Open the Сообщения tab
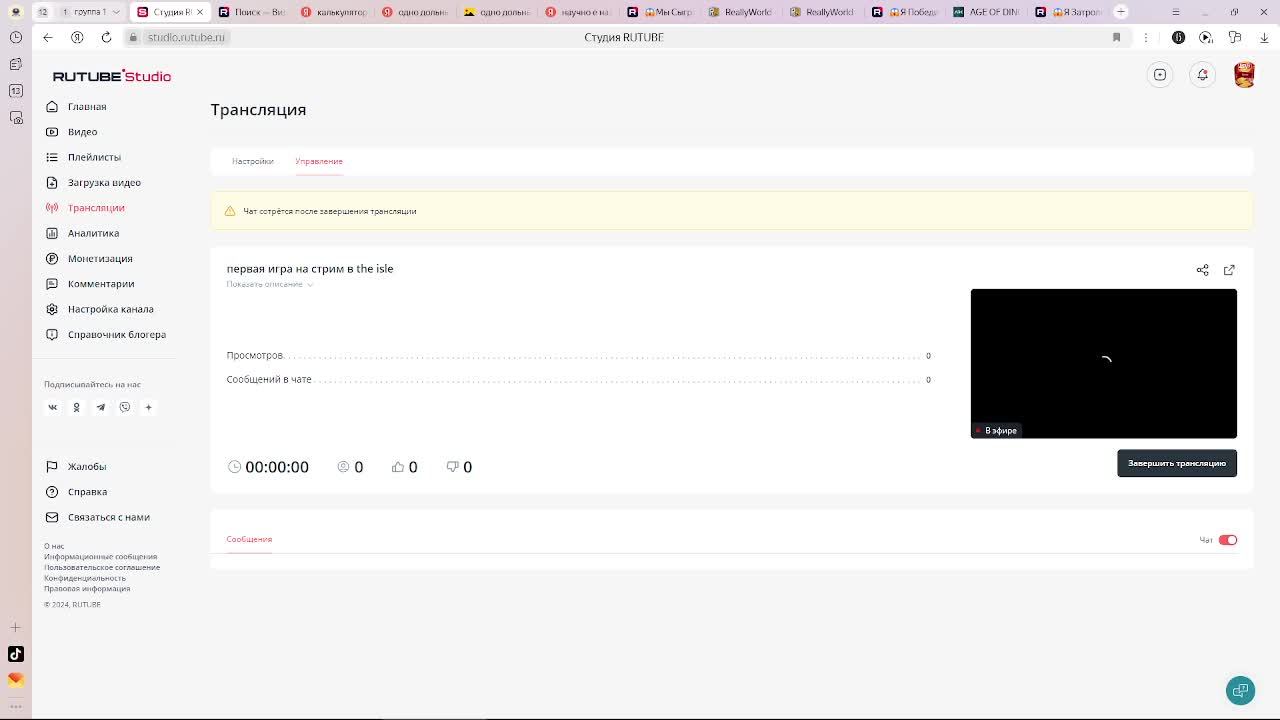The height and width of the screenshot is (720, 1280). [249, 539]
